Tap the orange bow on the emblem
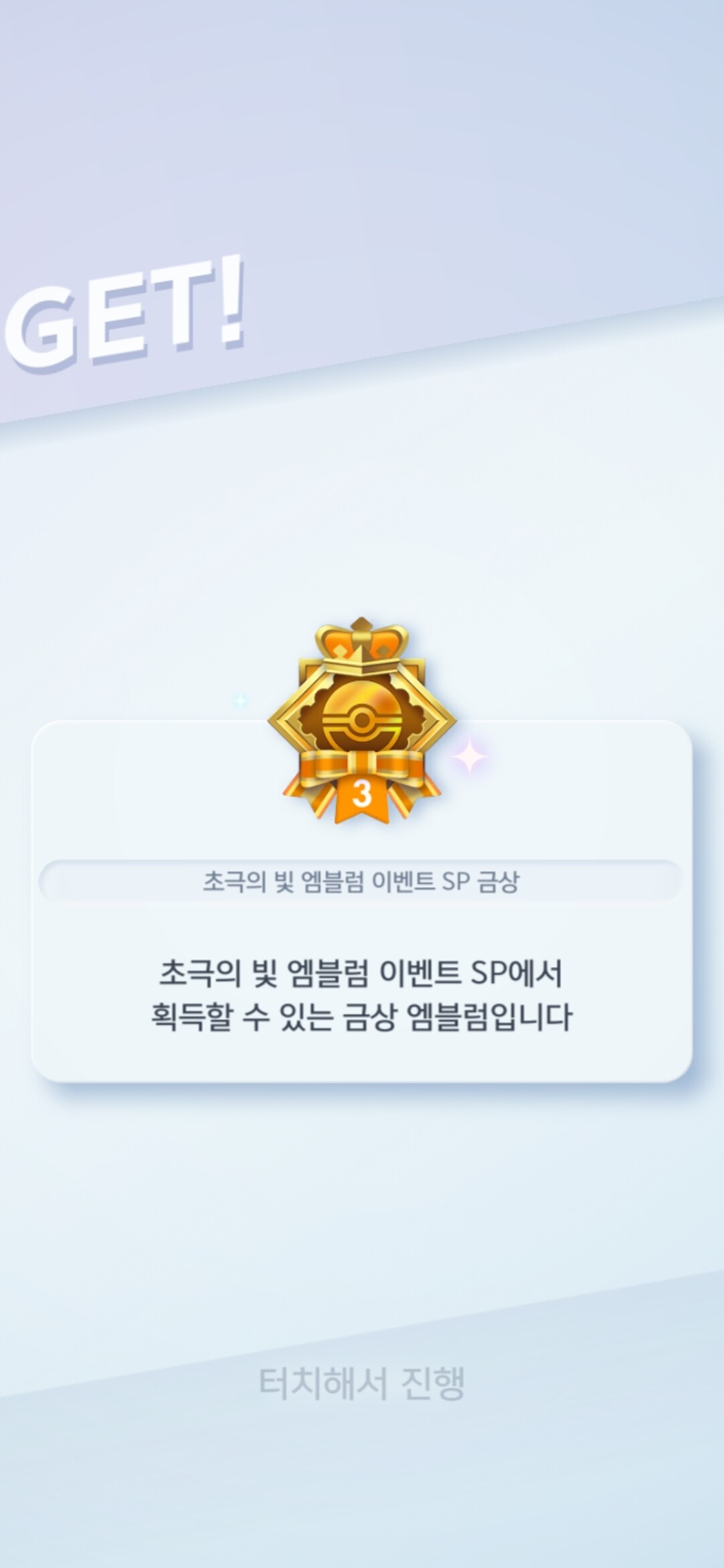Screen dimensions: 724x1568 [362, 771]
